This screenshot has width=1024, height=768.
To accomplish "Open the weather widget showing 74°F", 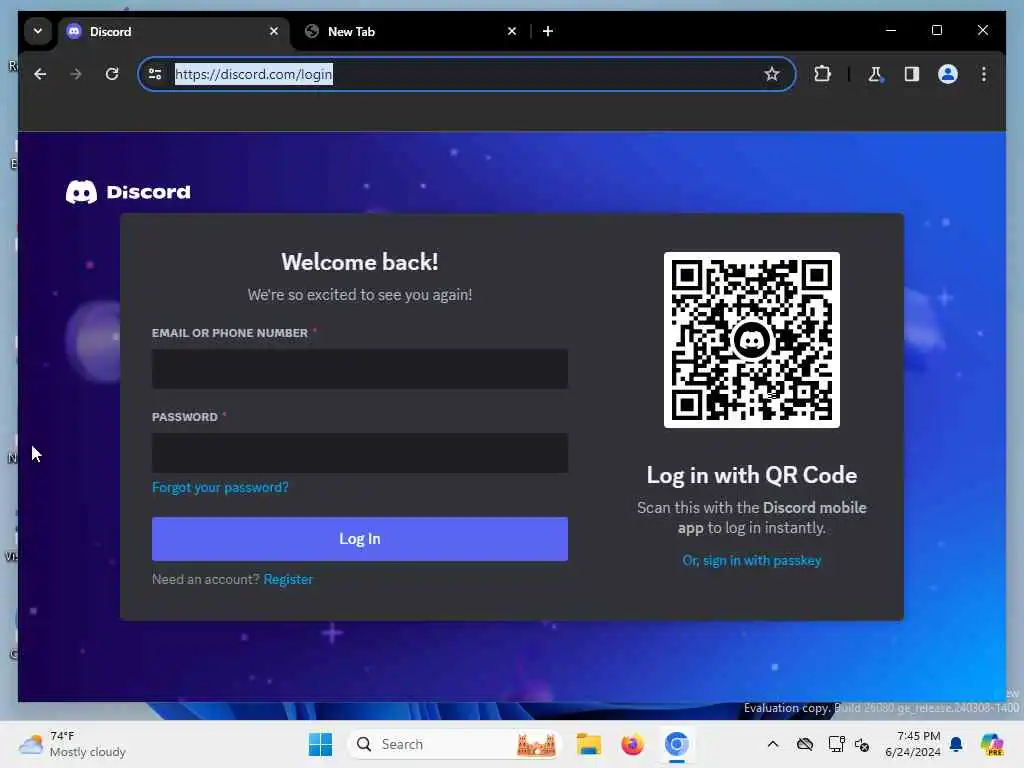I will [72, 744].
